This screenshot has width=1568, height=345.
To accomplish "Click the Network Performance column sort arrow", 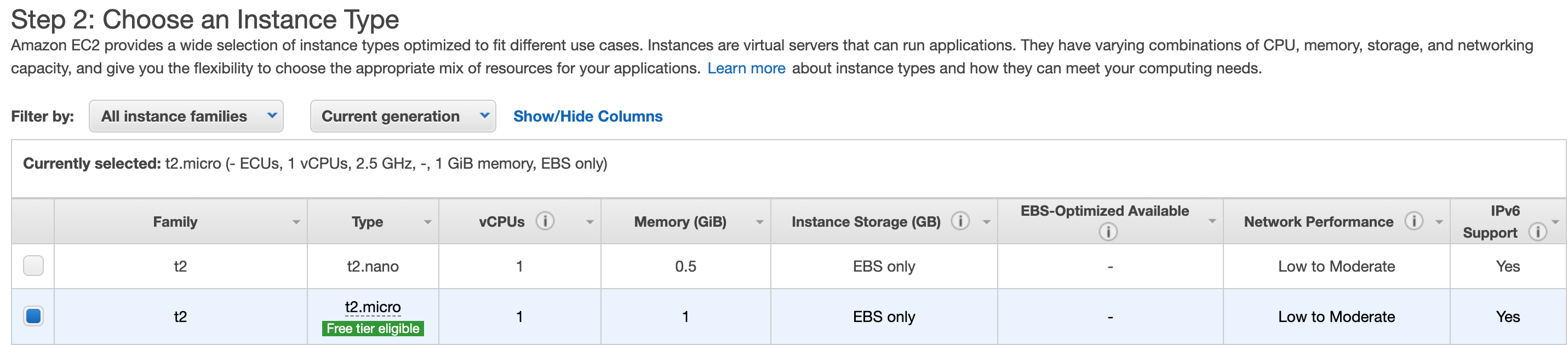I will point(1439,222).
